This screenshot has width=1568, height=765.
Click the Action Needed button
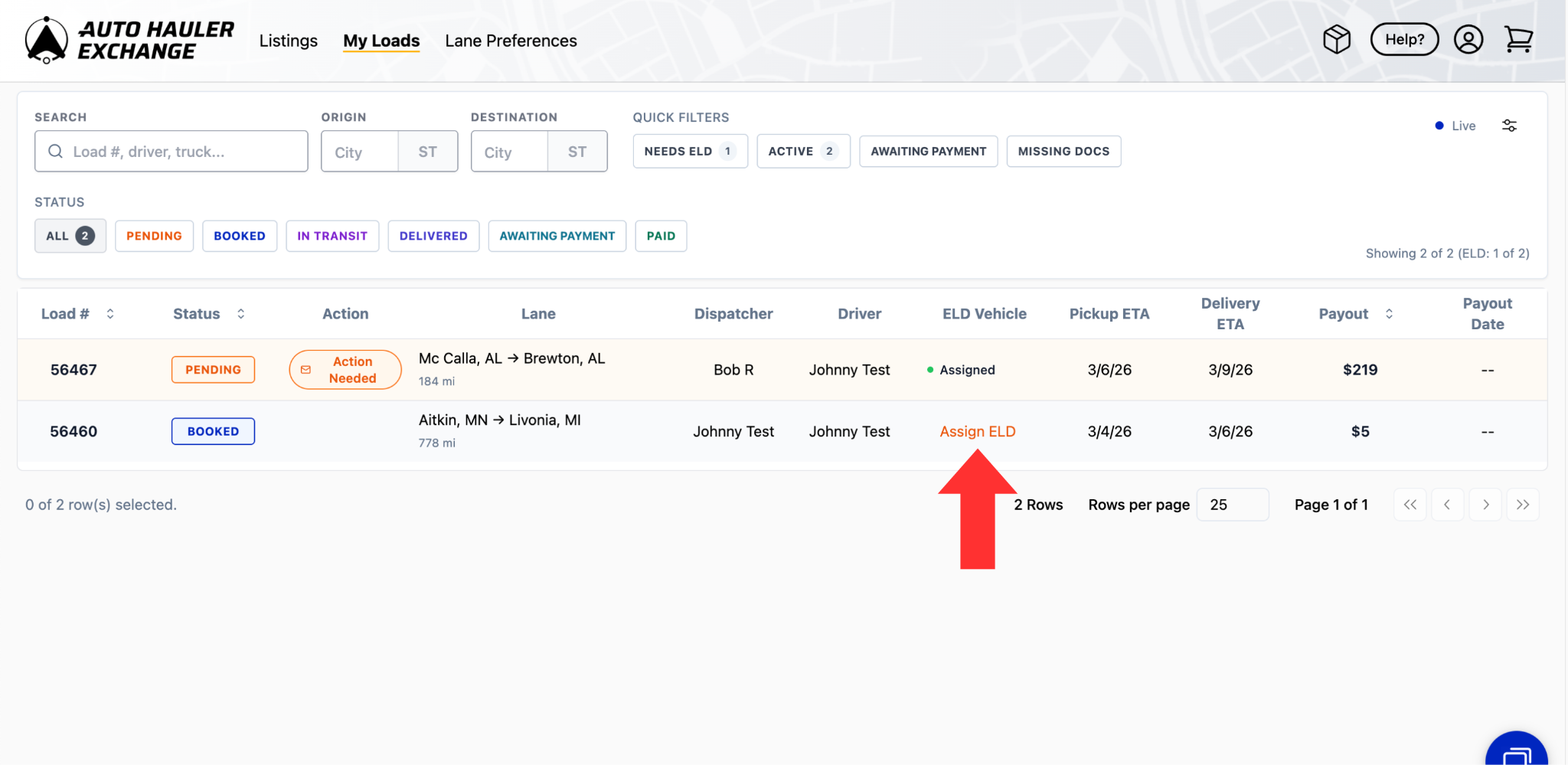tap(345, 370)
